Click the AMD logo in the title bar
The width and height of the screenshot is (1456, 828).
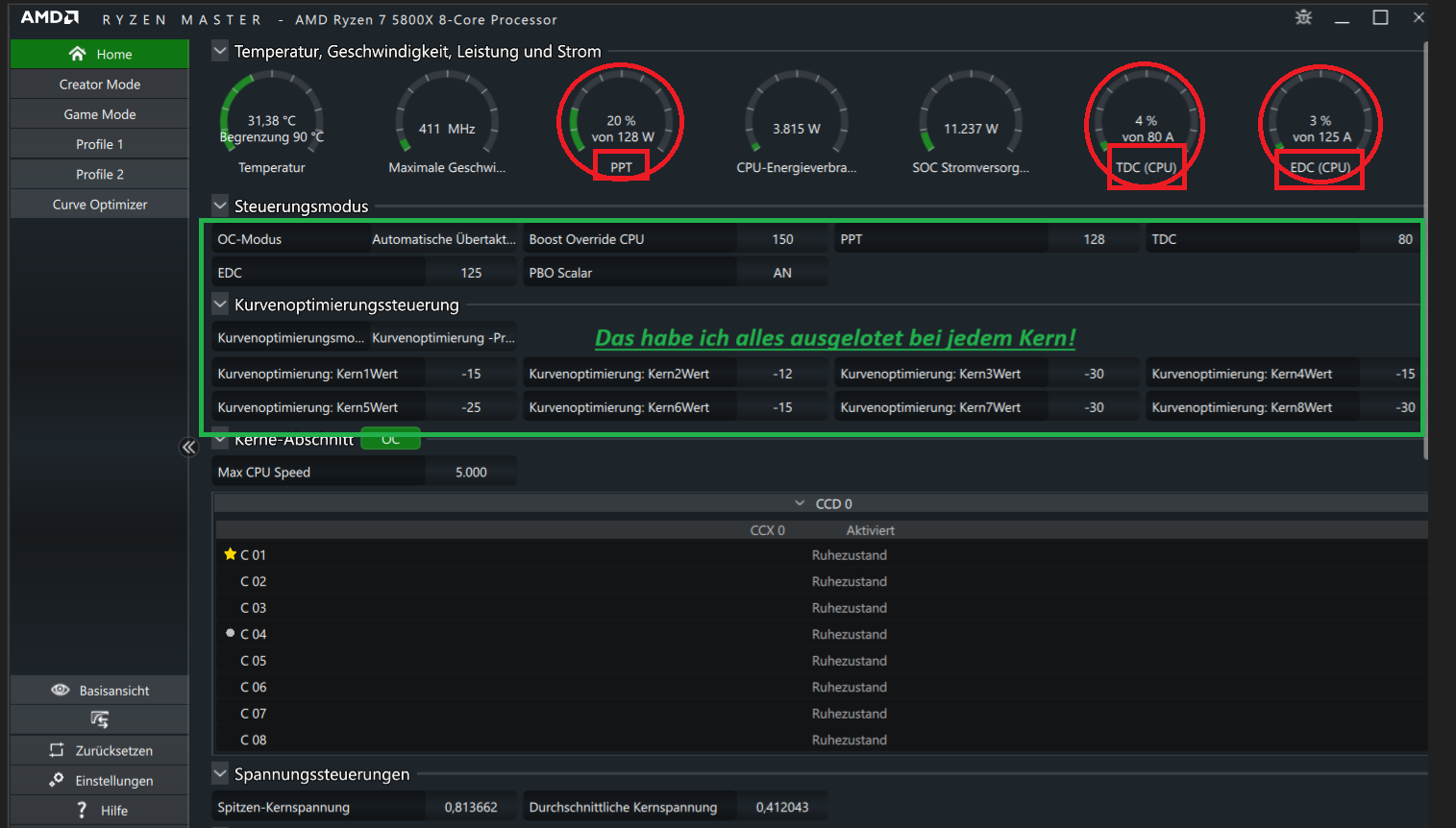50,17
